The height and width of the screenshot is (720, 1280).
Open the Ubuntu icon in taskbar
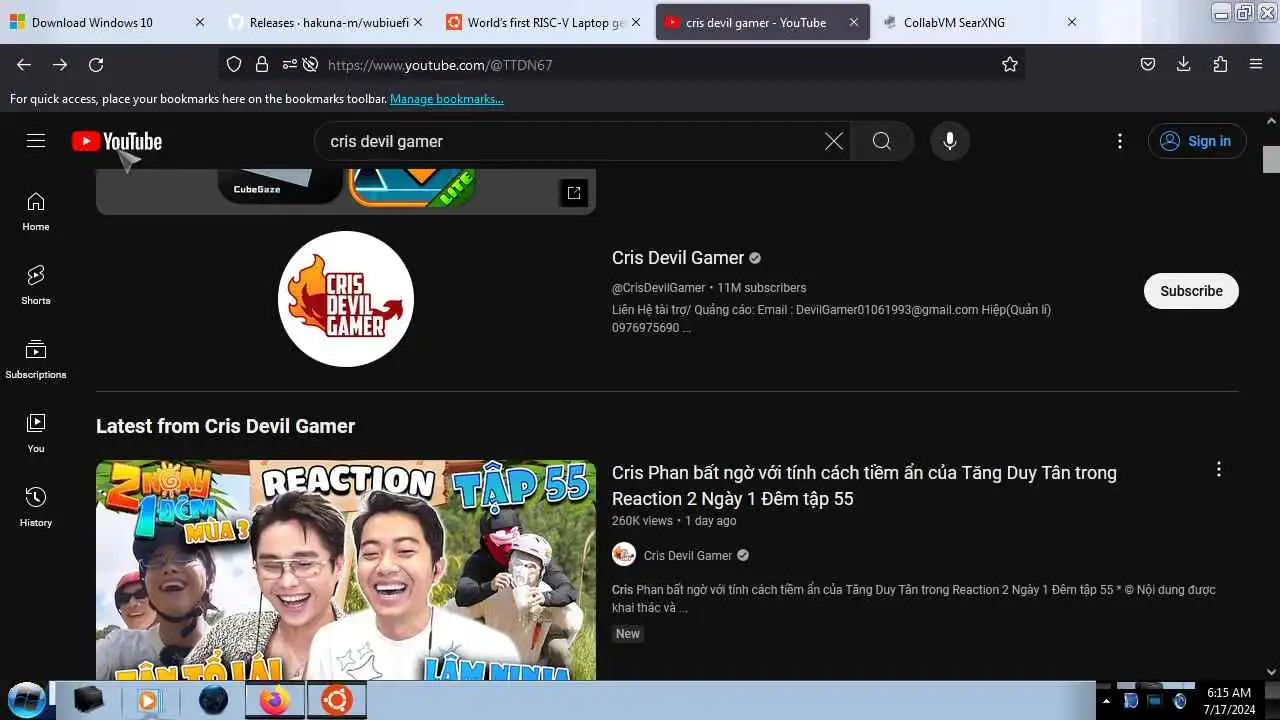click(x=336, y=701)
